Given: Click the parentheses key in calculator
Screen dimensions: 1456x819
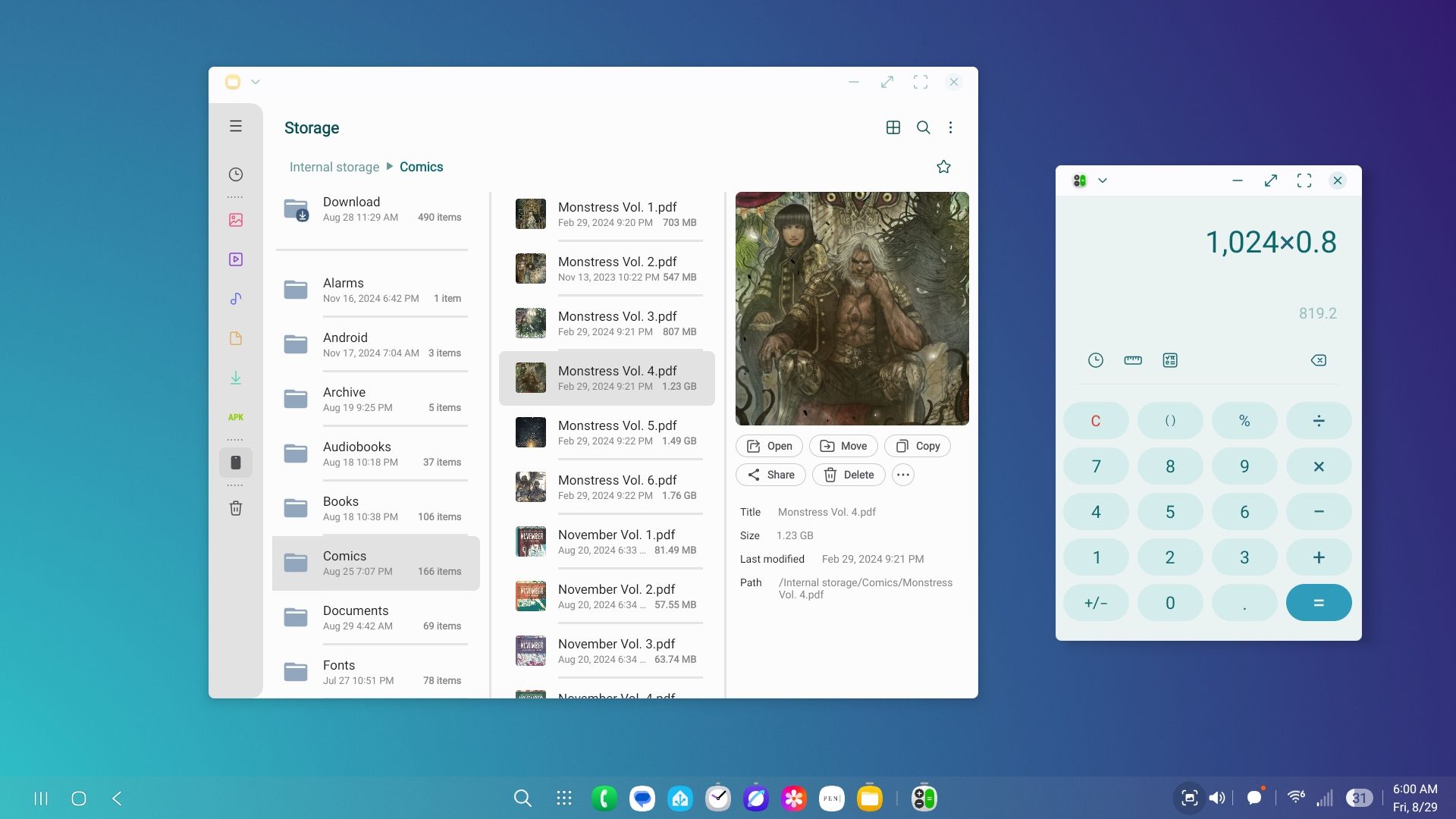Looking at the screenshot, I should click(x=1170, y=421).
